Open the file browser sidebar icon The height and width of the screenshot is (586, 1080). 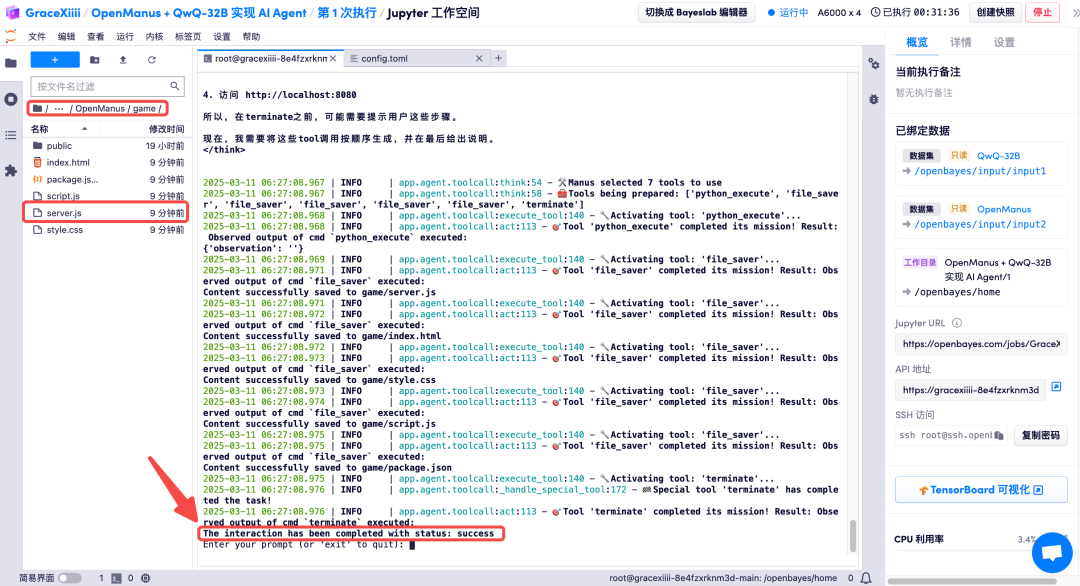11,63
